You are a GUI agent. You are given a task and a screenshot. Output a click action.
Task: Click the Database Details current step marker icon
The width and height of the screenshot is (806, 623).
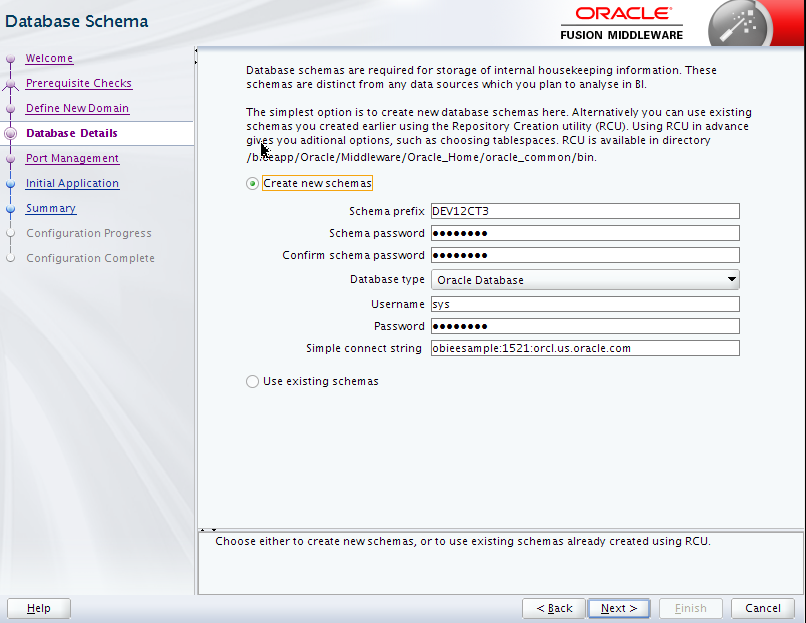(10, 134)
